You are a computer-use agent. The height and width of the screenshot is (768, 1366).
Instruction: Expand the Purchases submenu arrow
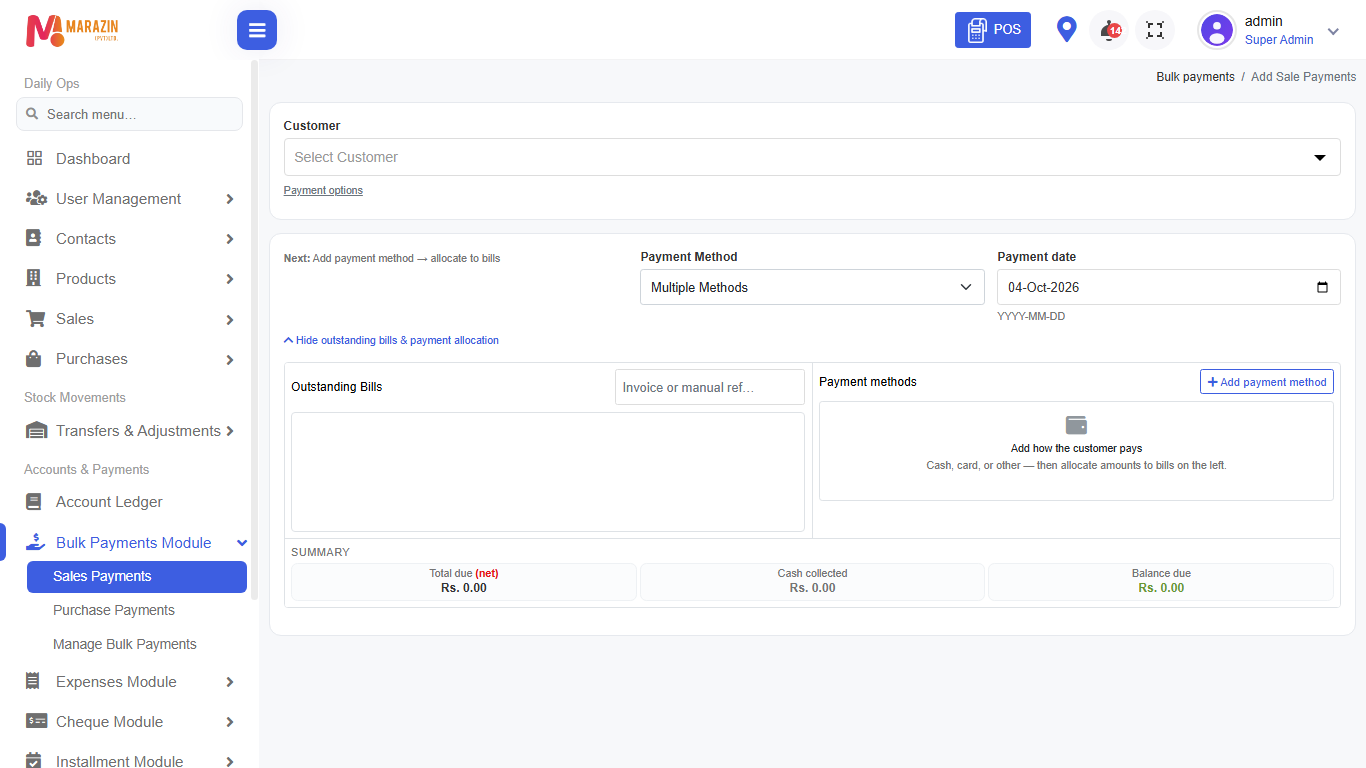(x=230, y=359)
